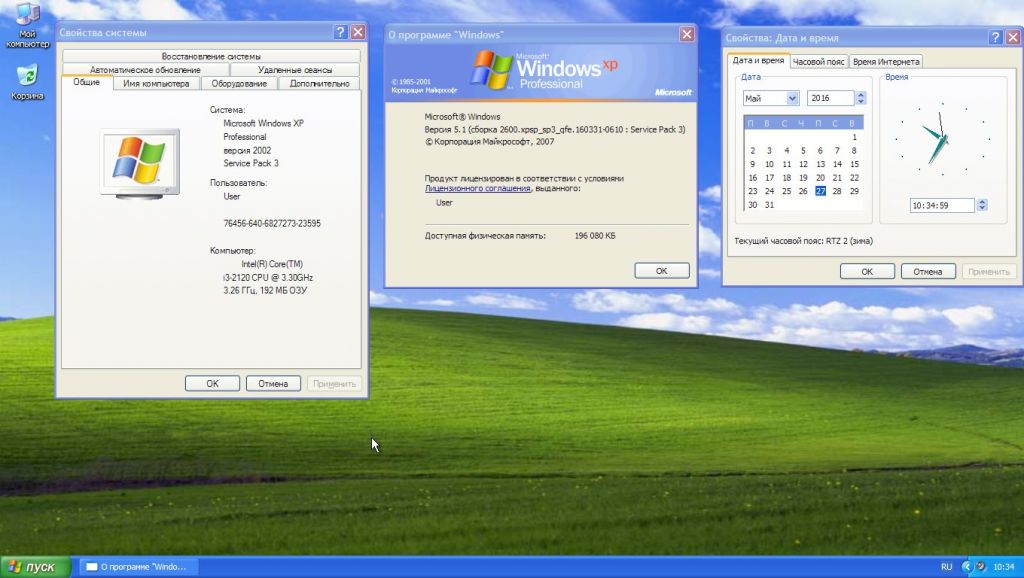Screen dimensions: 1024x578
Task: Switch to 'Часовой пояс' tab
Action: [x=818, y=61]
